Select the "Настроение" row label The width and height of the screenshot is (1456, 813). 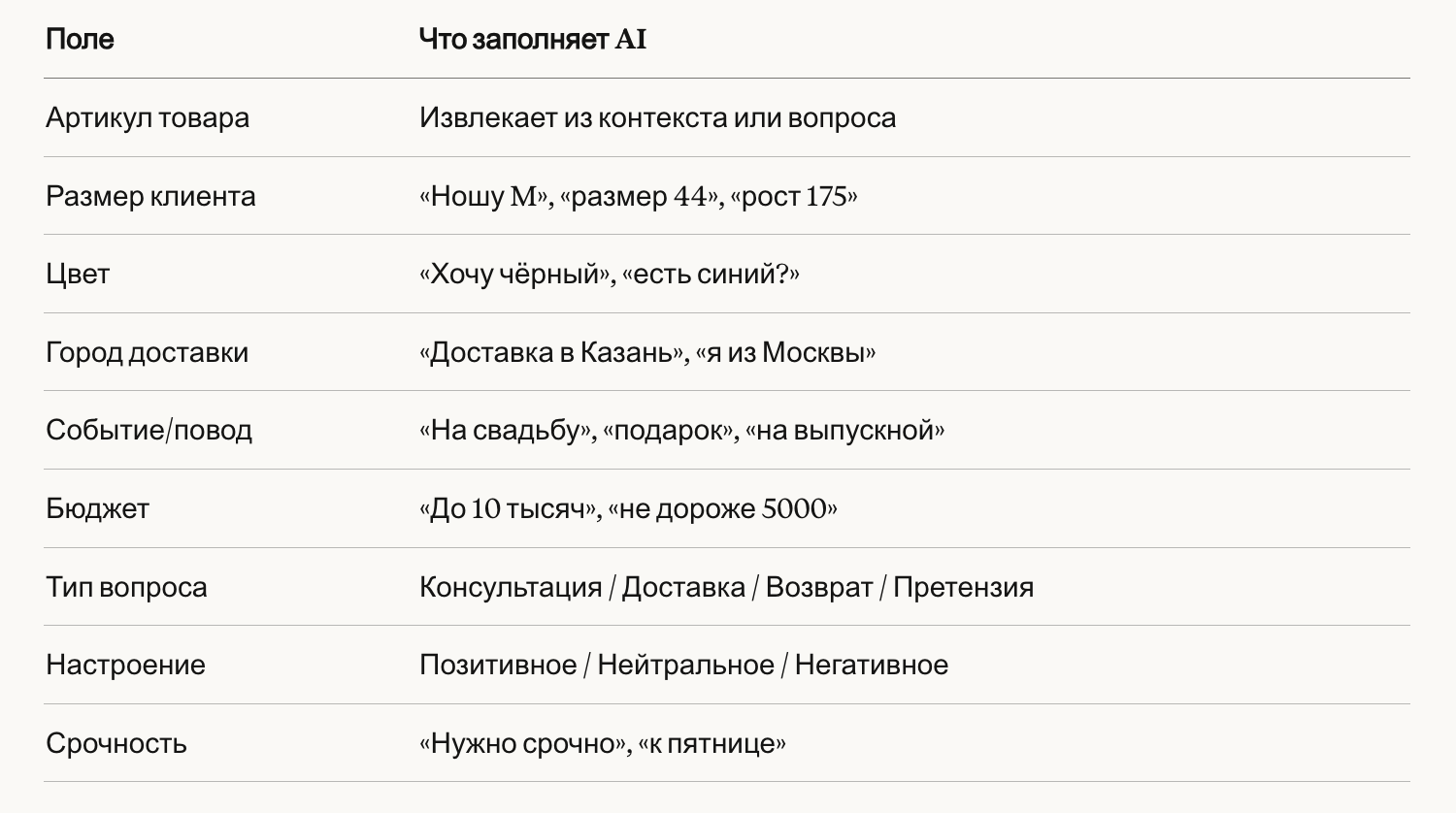pos(125,666)
